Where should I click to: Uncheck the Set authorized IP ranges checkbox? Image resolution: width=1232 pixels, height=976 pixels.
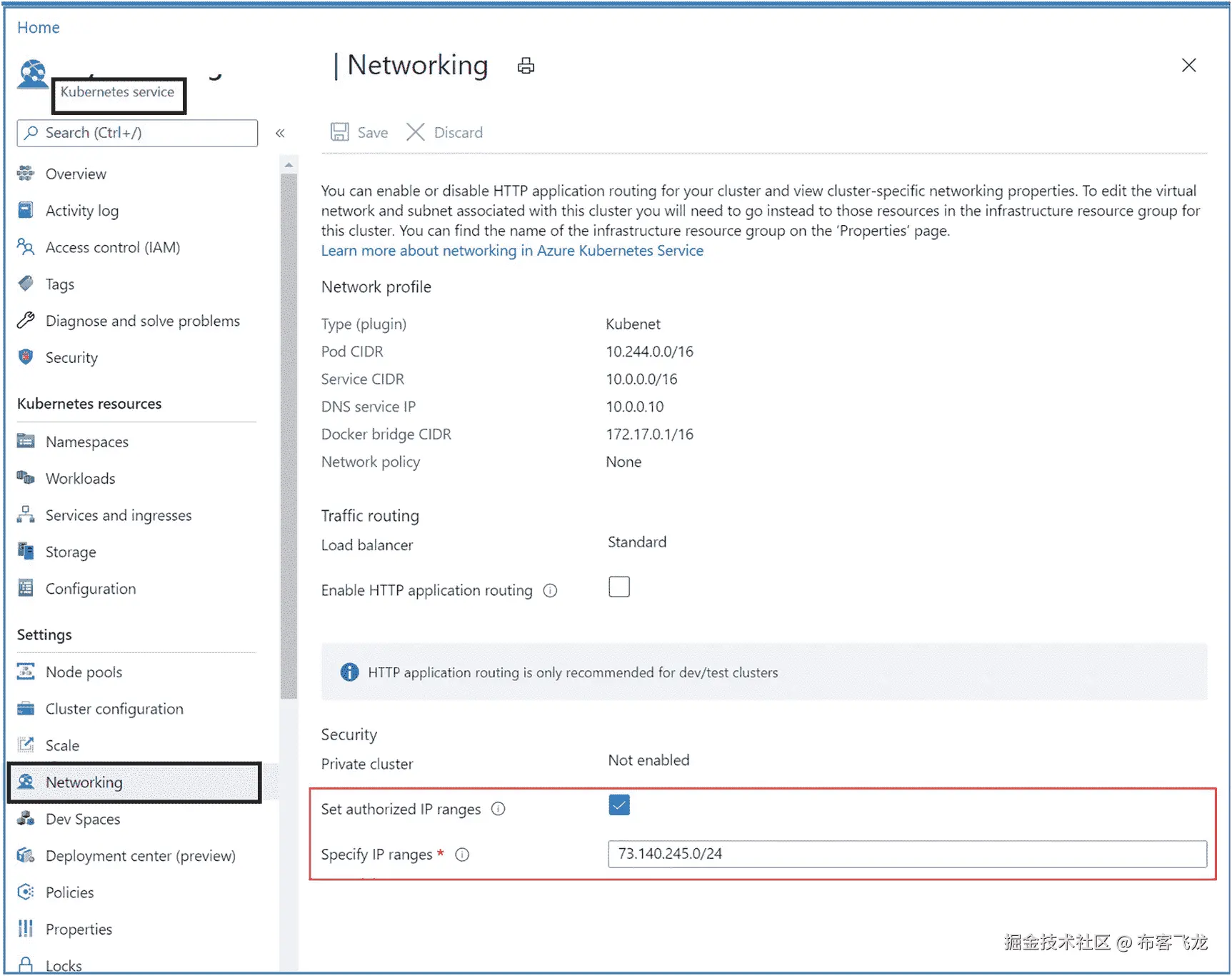pyautogui.click(x=619, y=805)
